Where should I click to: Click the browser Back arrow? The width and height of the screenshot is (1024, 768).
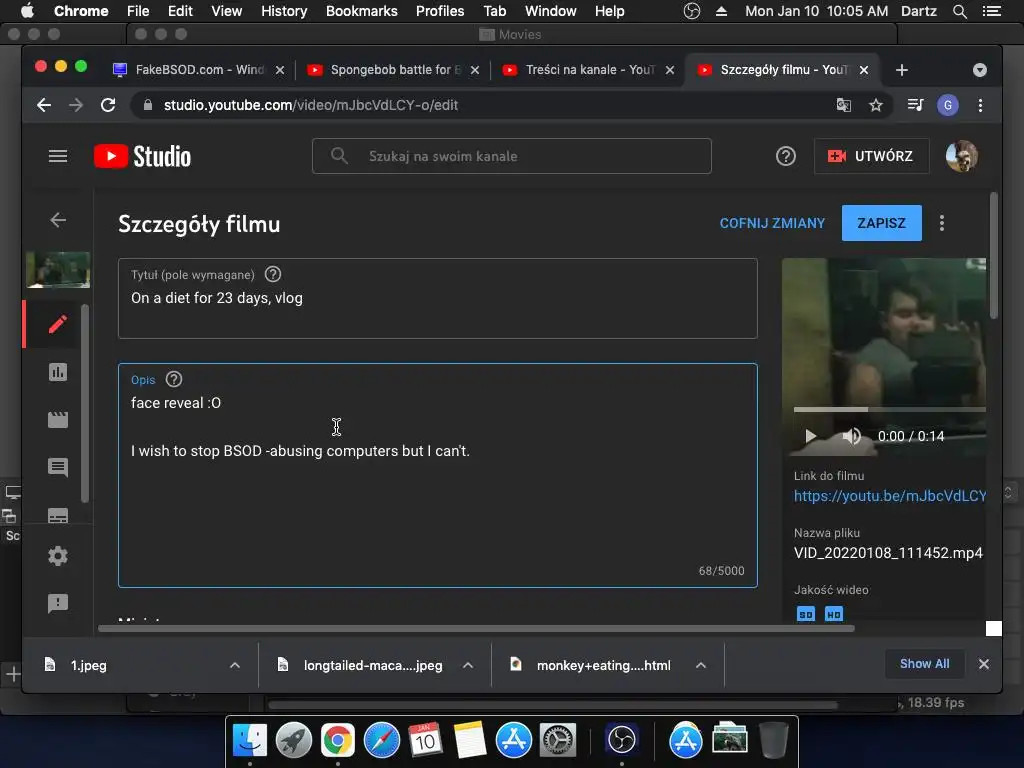[44, 105]
